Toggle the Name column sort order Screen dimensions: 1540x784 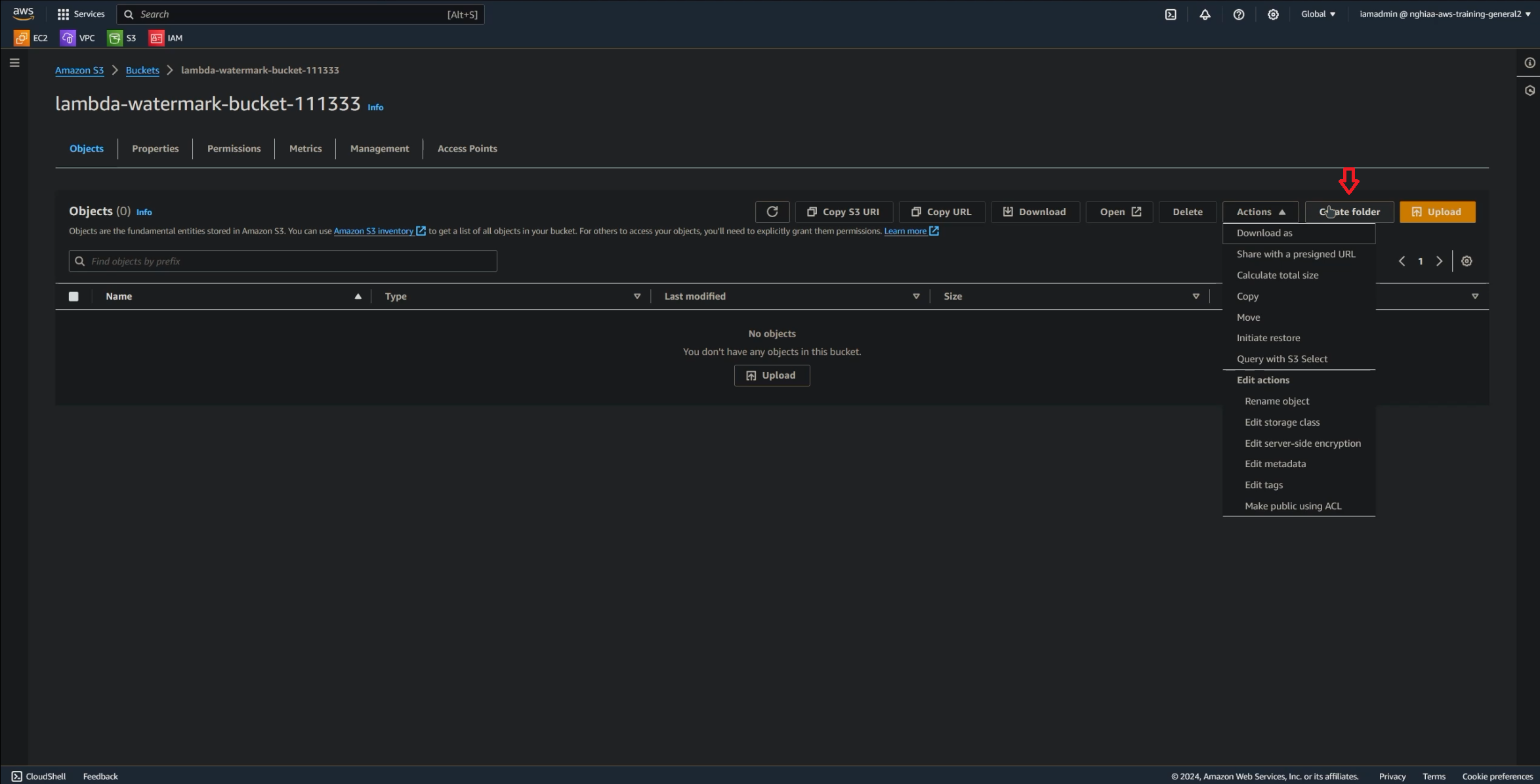[x=357, y=296]
